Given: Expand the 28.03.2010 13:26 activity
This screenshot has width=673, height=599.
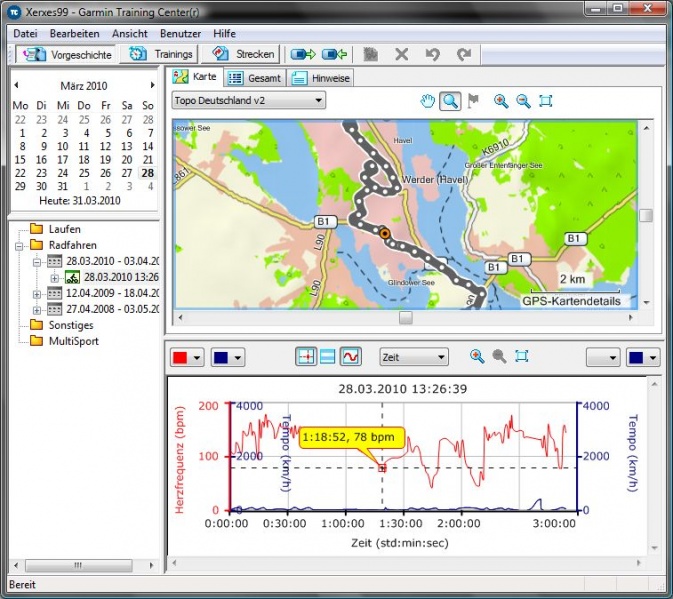Looking at the screenshot, I should coord(55,278).
